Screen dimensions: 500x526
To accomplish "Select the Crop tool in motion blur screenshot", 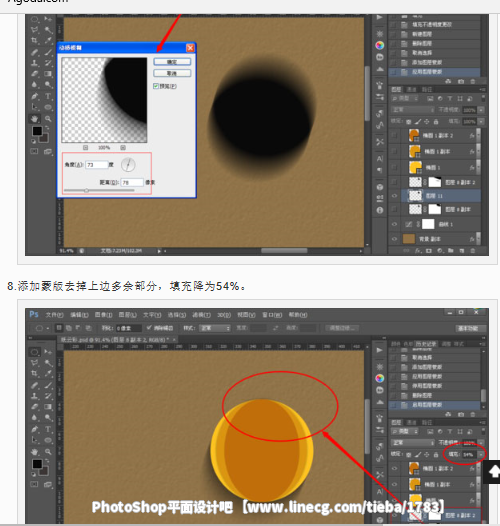I will (34, 41).
